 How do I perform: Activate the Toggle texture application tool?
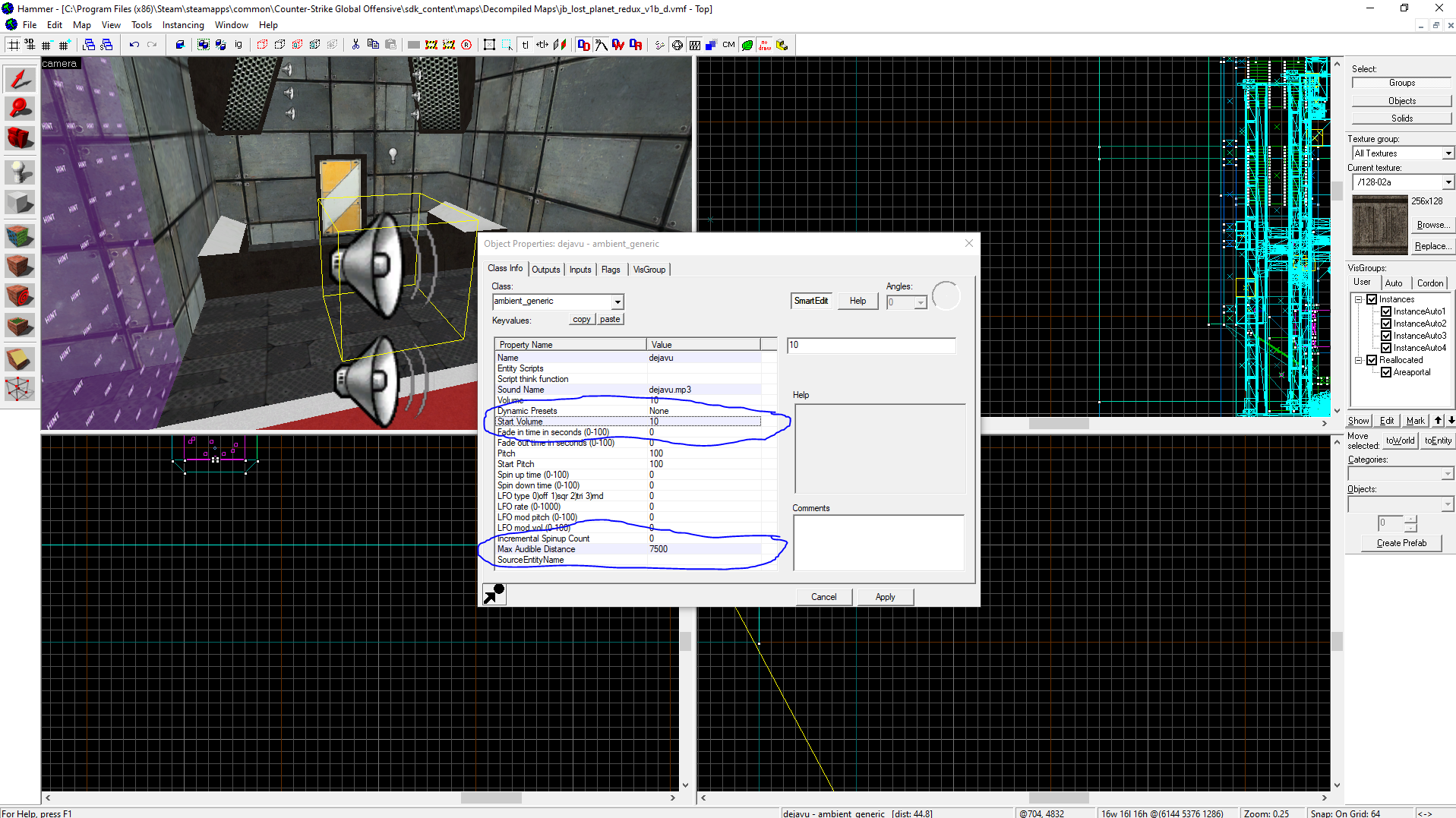[x=20, y=235]
